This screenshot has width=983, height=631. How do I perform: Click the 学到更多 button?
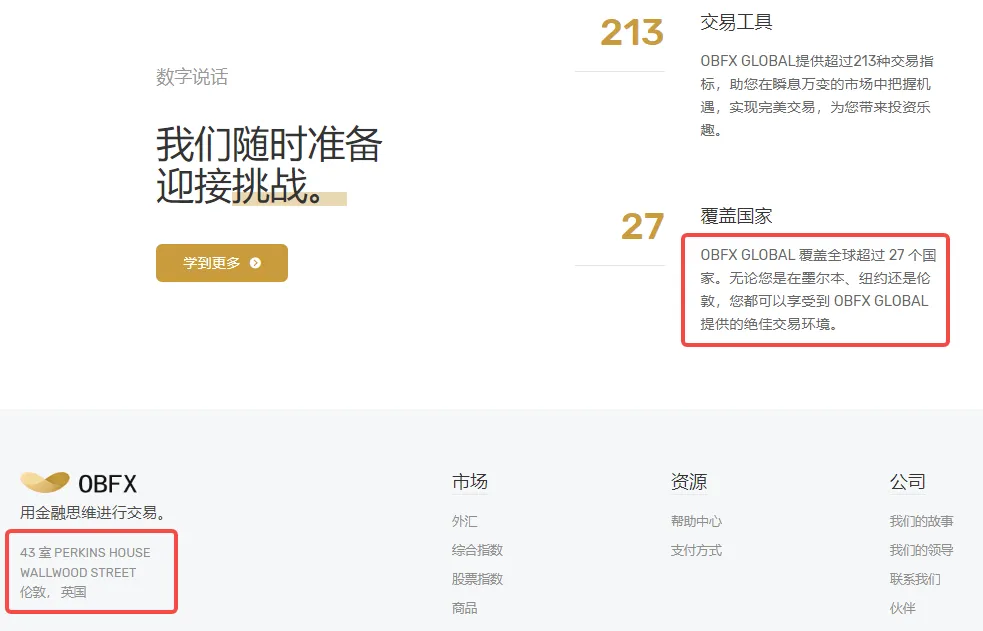[x=222, y=263]
